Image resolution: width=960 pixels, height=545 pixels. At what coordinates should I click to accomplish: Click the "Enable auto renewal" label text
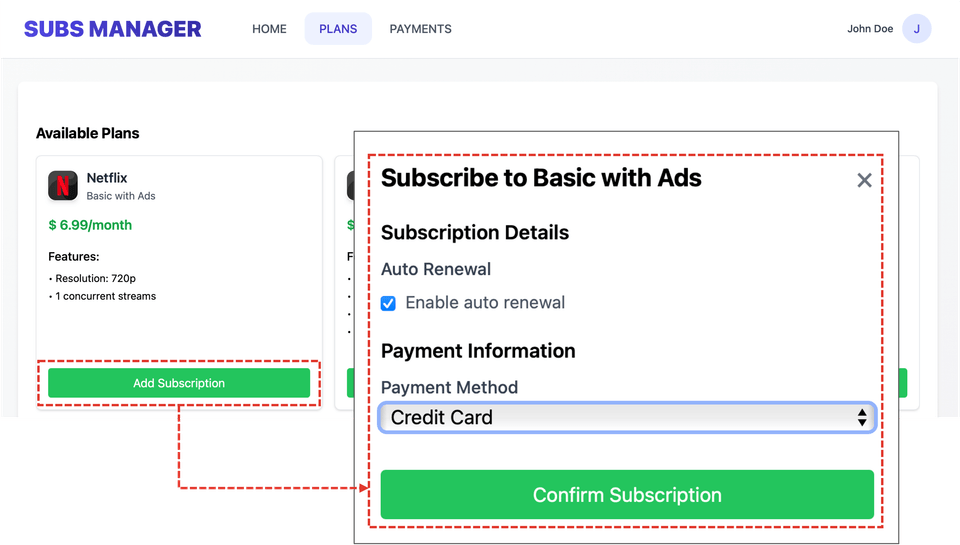point(485,303)
